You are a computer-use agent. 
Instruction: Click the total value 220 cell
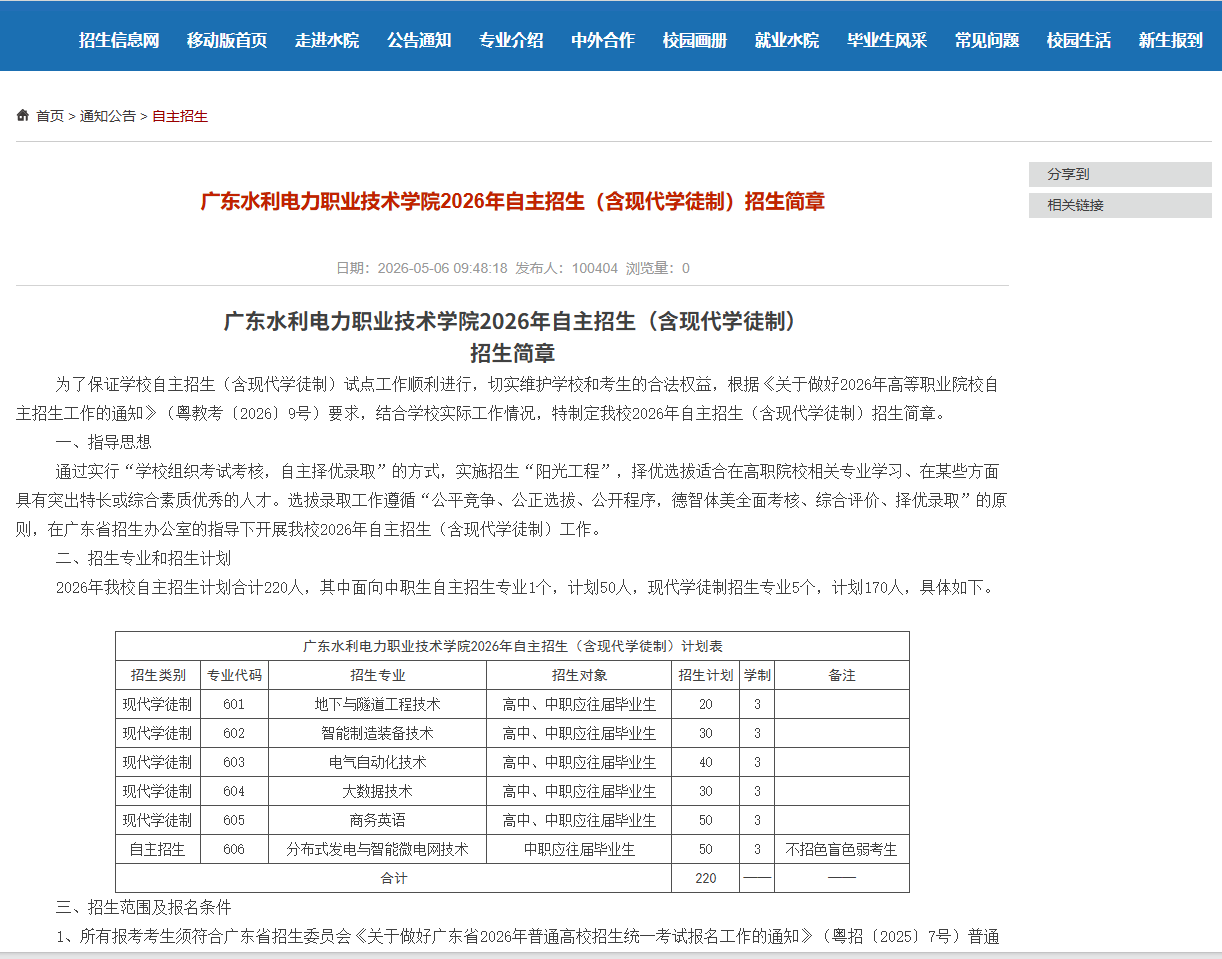706,878
